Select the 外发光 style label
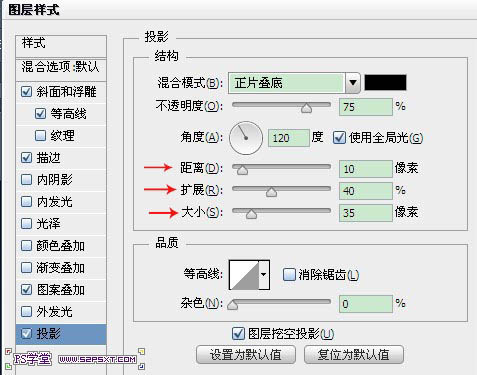477x375 pixels. point(54,312)
